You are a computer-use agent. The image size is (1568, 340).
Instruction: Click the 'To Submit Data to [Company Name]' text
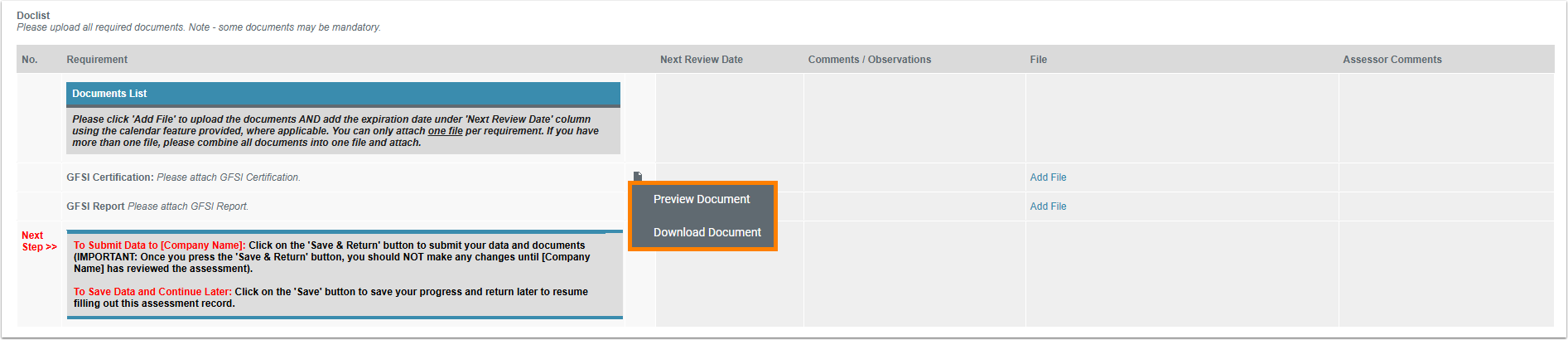pos(159,245)
